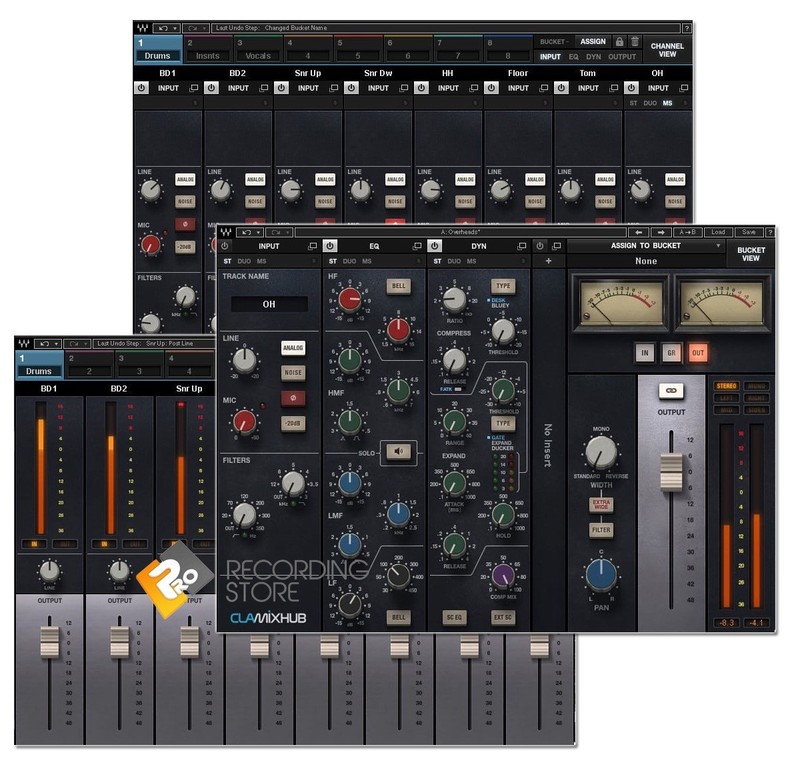This screenshot has height=765, width=800.
Task: Click the plus icon to add an insert
Action: [x=548, y=261]
